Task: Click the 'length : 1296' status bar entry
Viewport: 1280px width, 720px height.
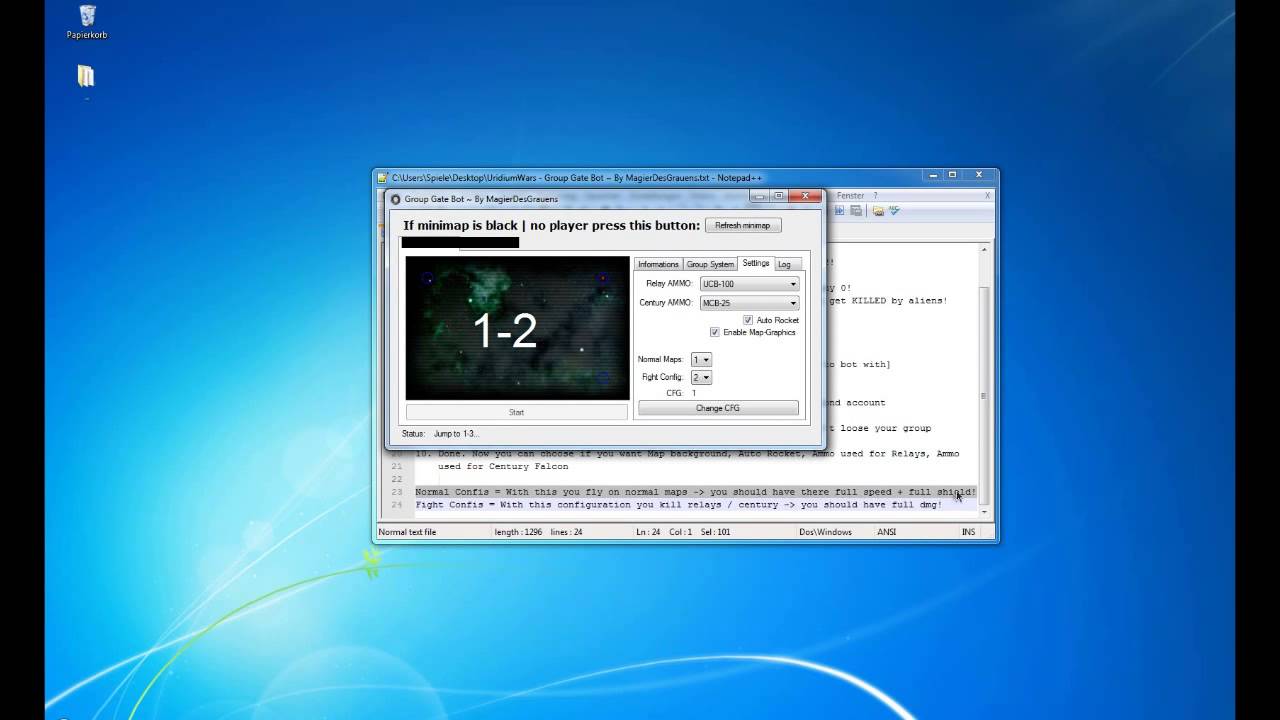Action: coord(518,532)
